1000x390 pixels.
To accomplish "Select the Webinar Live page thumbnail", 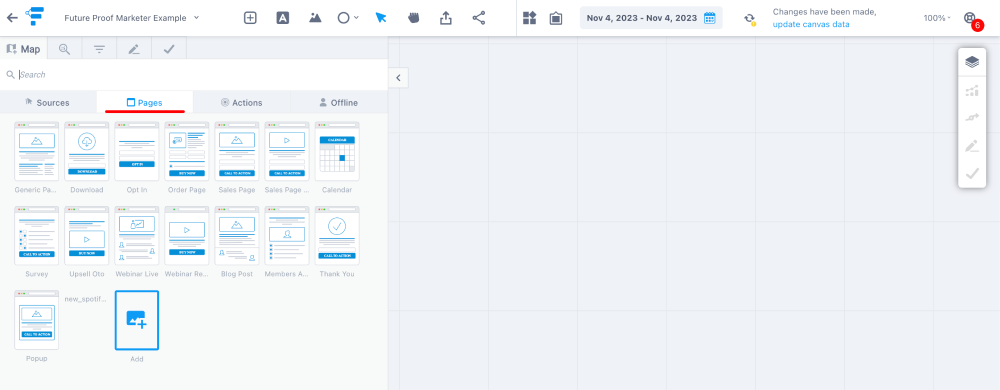I will tap(136, 236).
